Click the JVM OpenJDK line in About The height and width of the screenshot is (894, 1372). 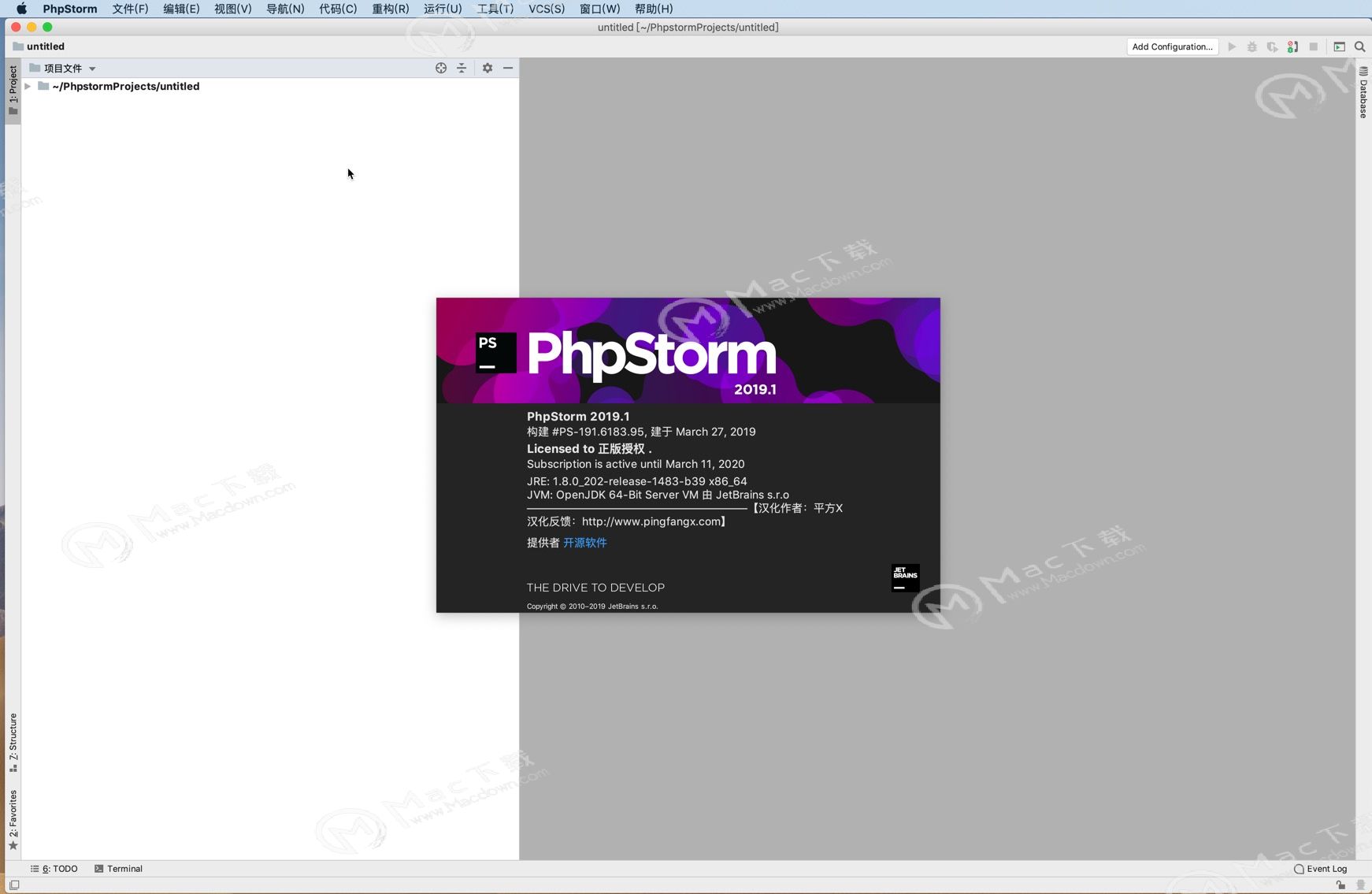pyautogui.click(x=658, y=495)
